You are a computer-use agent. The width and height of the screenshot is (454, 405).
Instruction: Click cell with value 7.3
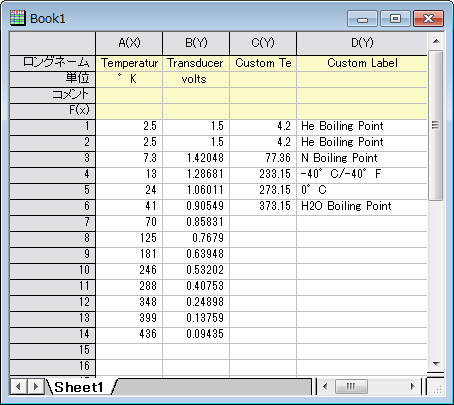tap(129, 159)
